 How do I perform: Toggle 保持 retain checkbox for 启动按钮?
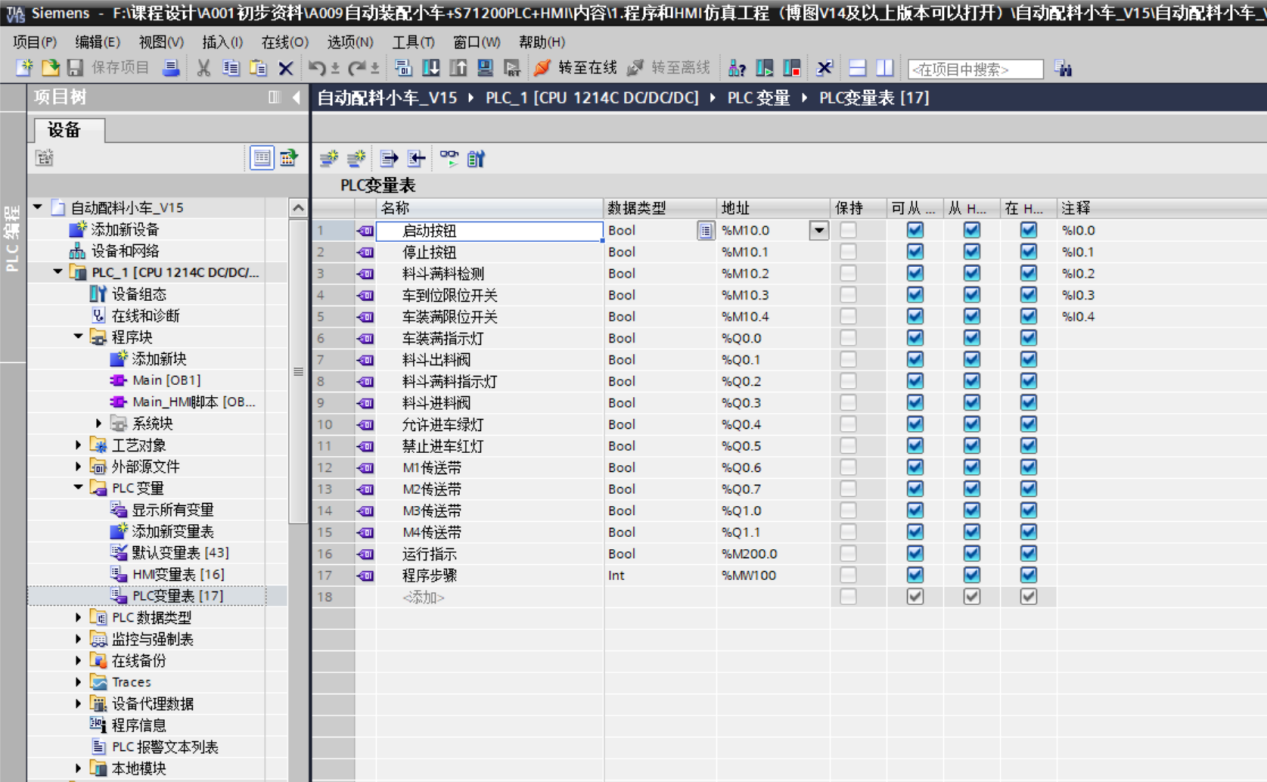pyautogui.click(x=848, y=230)
